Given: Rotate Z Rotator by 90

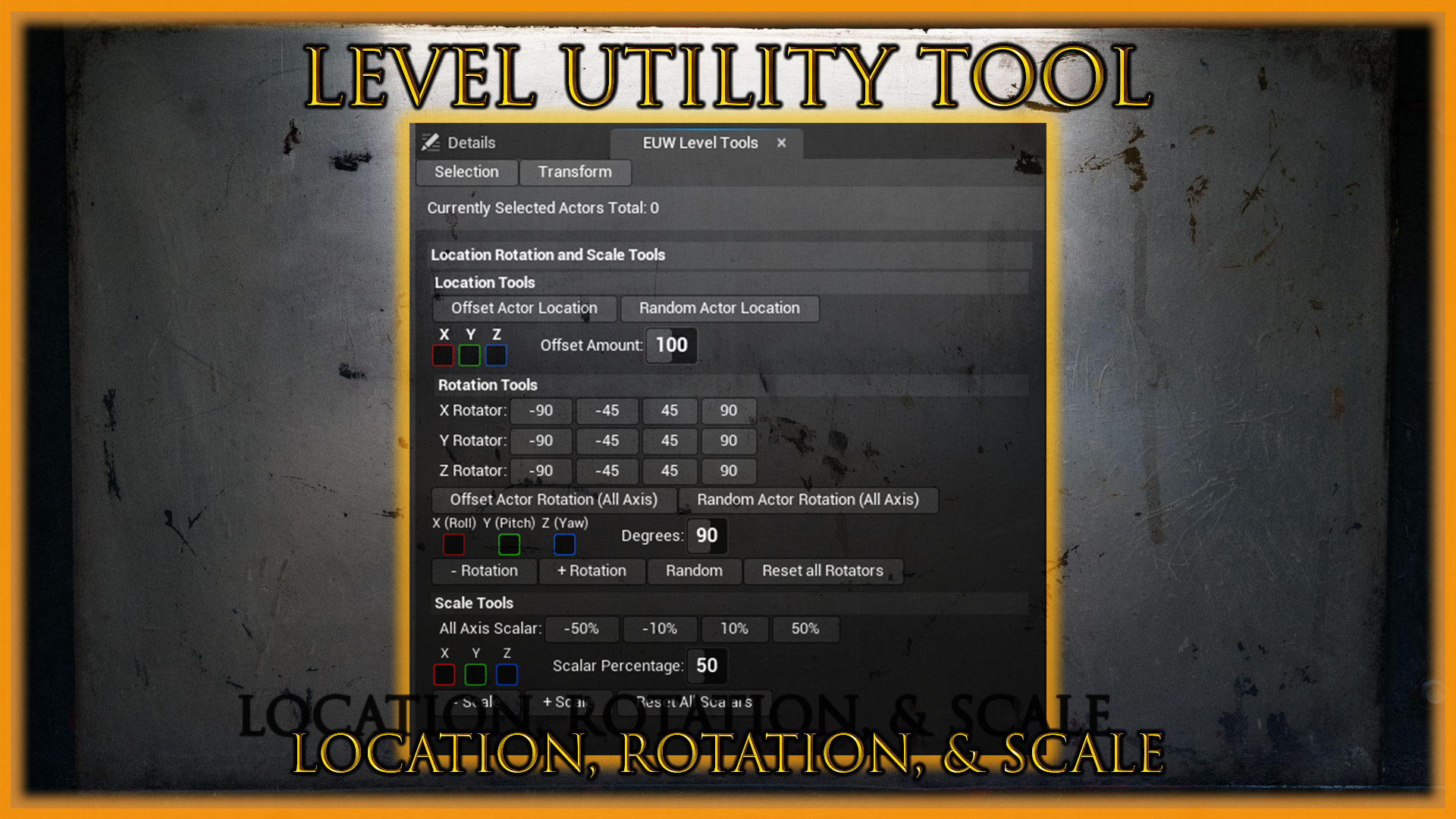Looking at the screenshot, I should point(729,471).
